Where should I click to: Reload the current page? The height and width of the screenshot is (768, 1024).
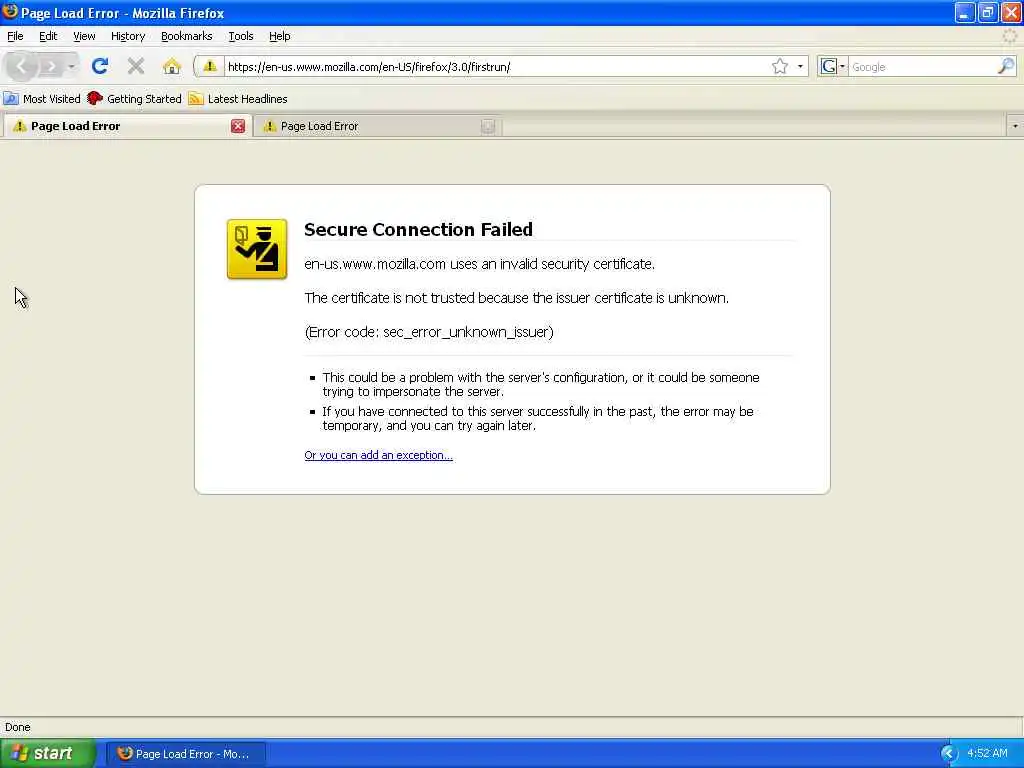coord(100,66)
